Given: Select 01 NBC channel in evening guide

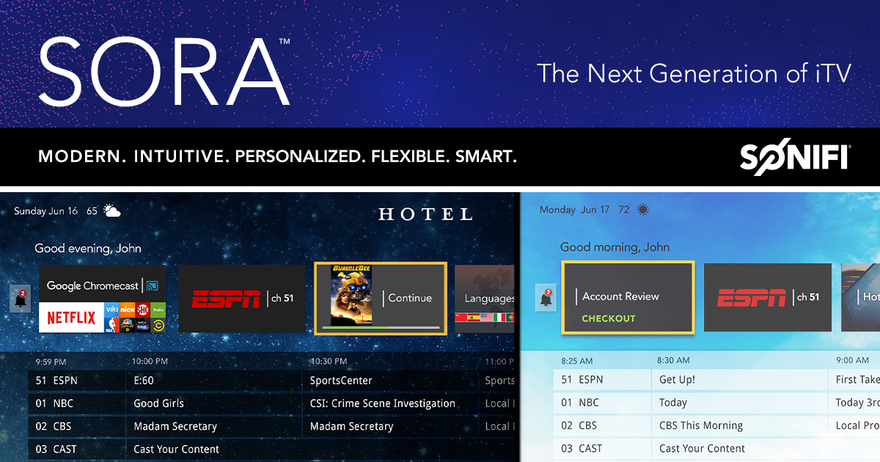Looking at the screenshot, I should (x=76, y=404).
